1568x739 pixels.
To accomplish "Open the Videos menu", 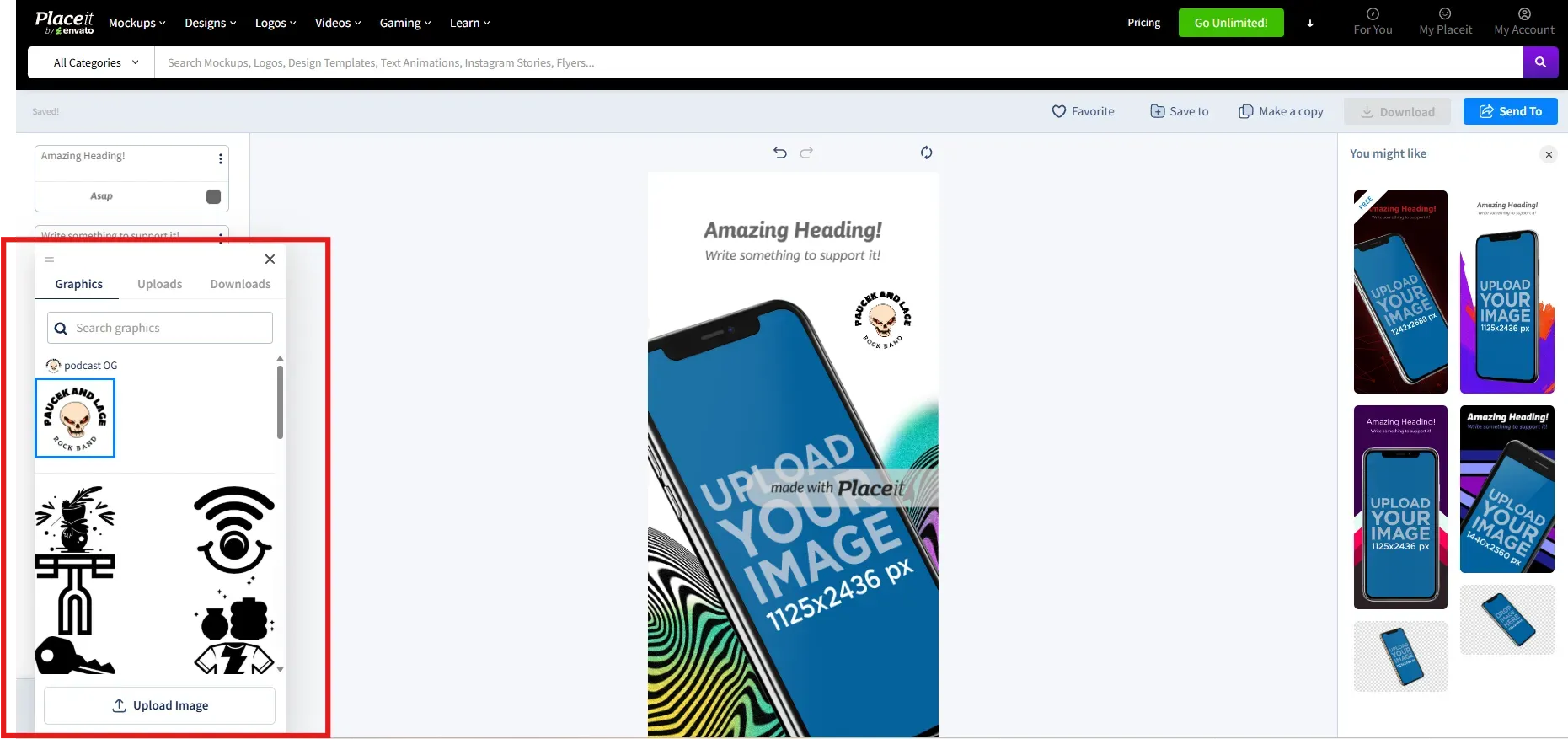I will pos(338,23).
